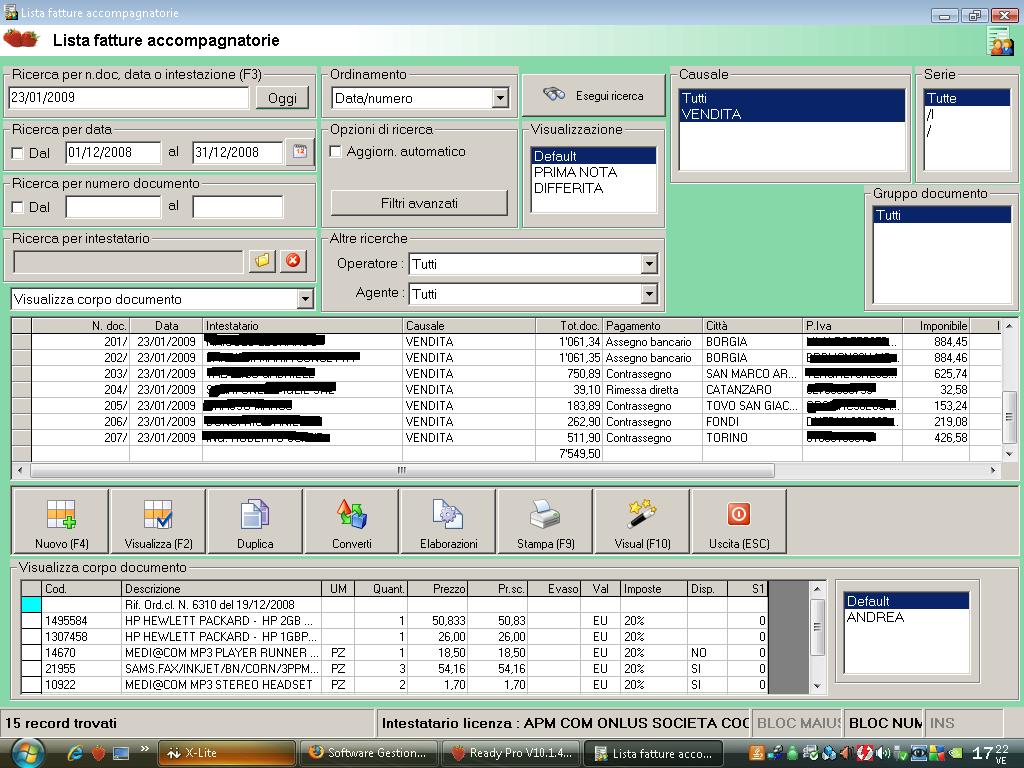
Task: Tick the row checkbox for item 1495584
Action: tap(31, 620)
